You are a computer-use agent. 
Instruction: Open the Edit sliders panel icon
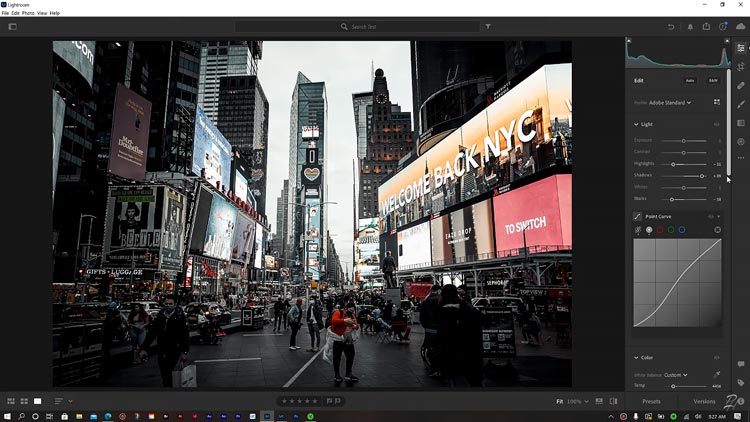pos(741,48)
